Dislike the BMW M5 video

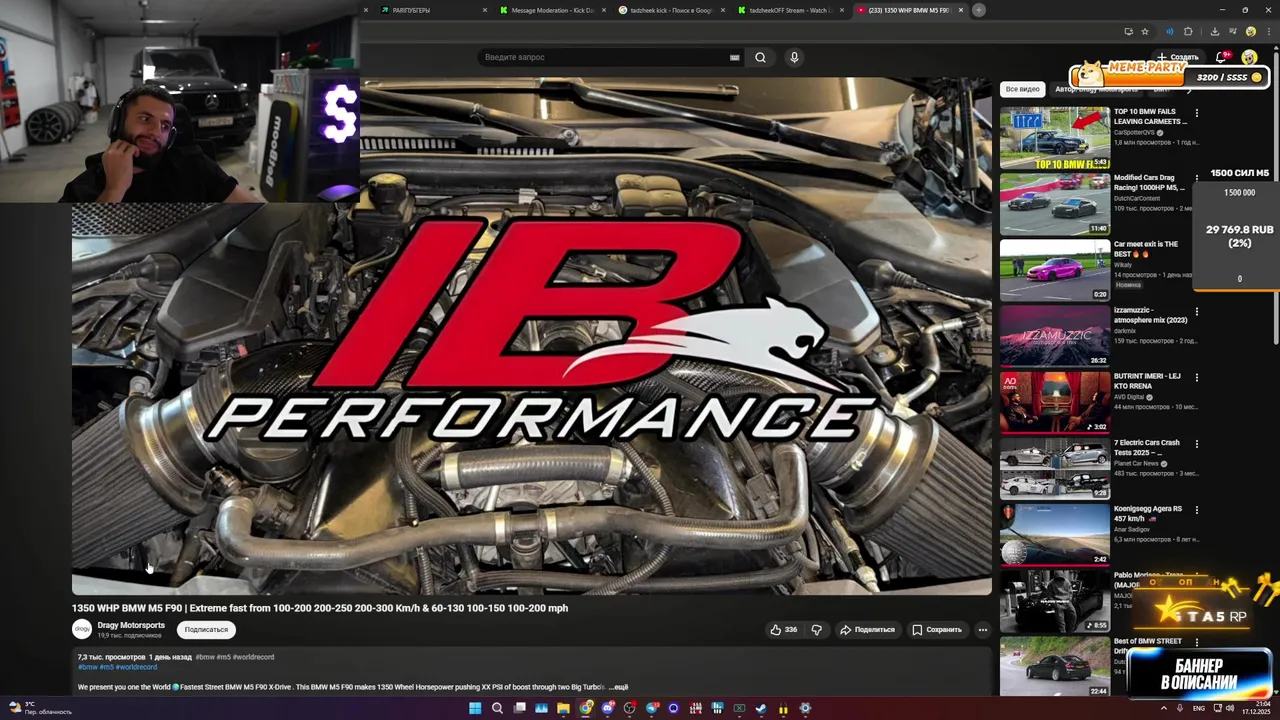(x=817, y=630)
